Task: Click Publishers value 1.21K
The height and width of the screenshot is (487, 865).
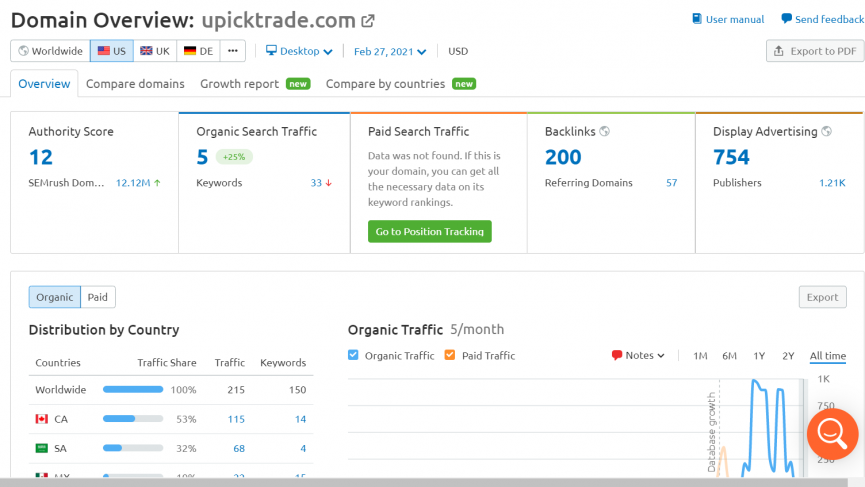Action: pyautogui.click(x=832, y=183)
